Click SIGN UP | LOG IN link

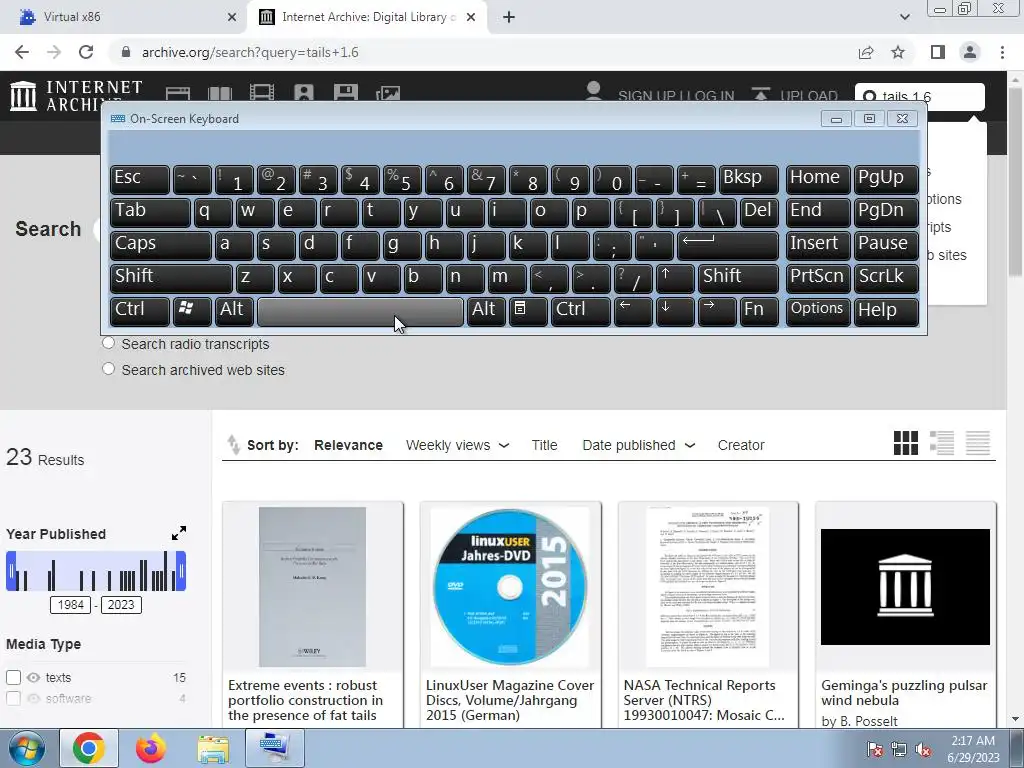(676, 95)
